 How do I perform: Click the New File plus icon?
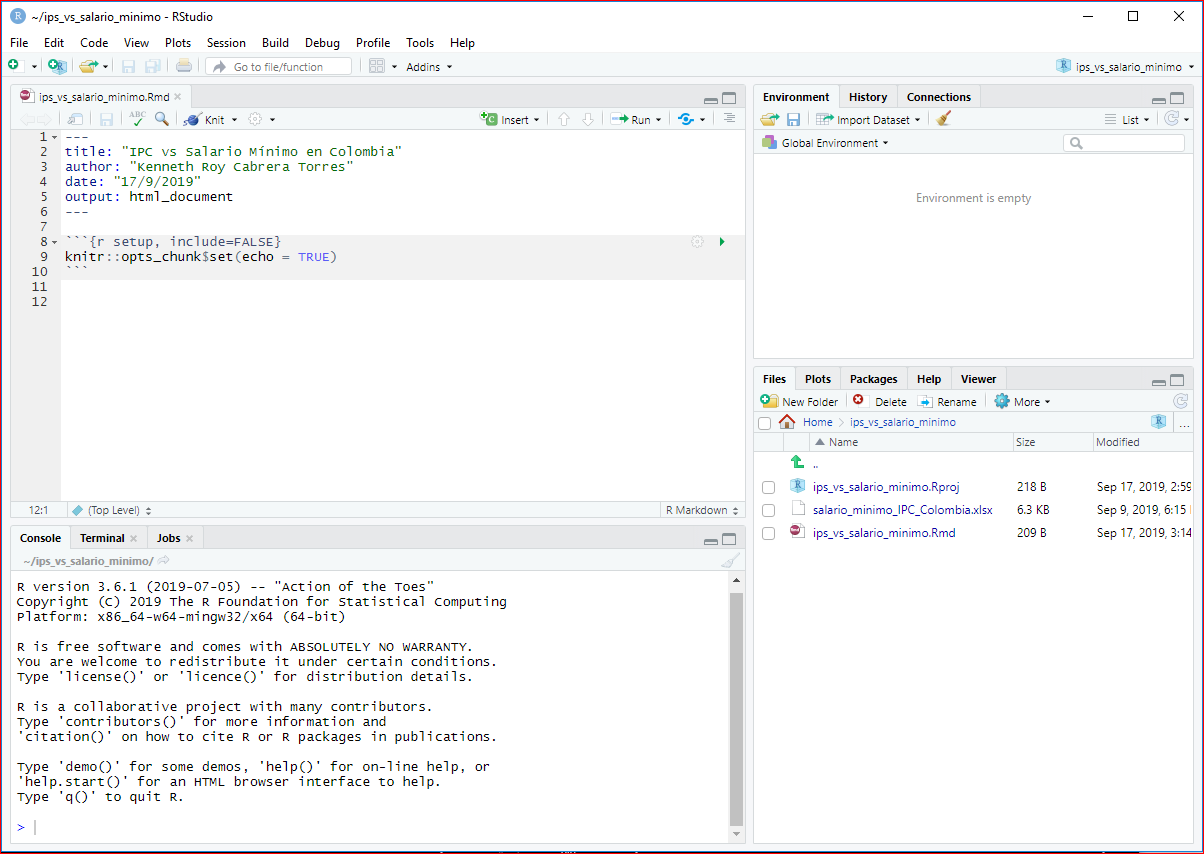(x=14, y=66)
